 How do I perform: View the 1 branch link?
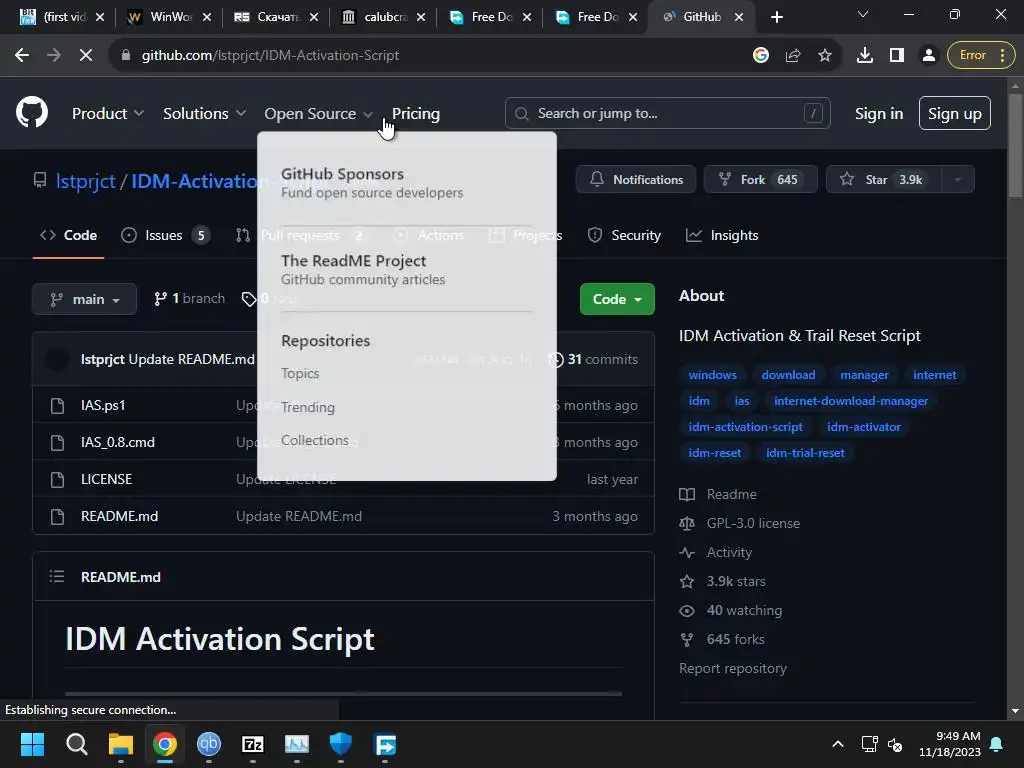point(189,299)
